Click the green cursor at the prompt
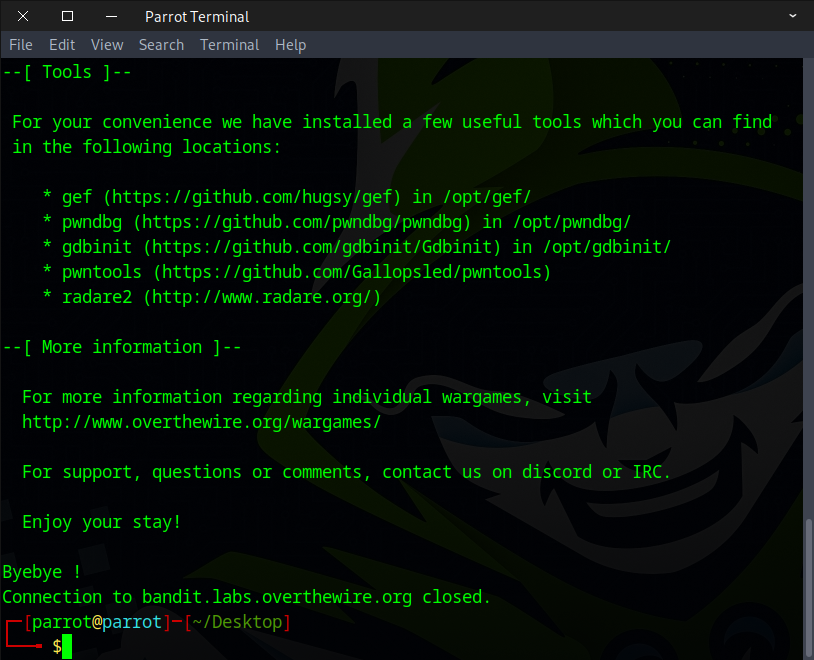 [67, 647]
